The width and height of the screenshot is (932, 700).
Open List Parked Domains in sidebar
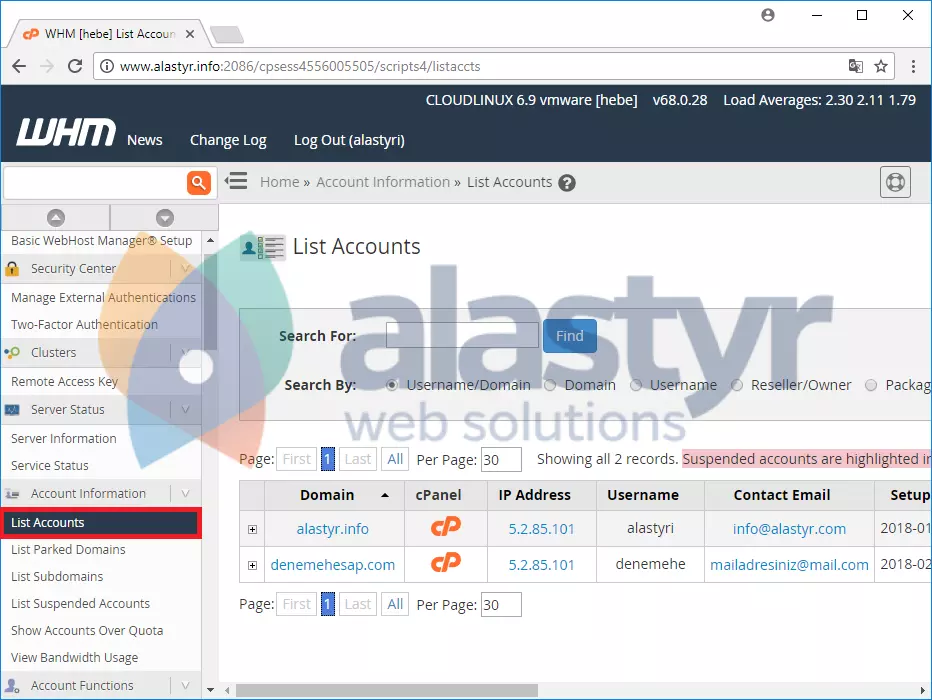pyautogui.click(x=68, y=550)
